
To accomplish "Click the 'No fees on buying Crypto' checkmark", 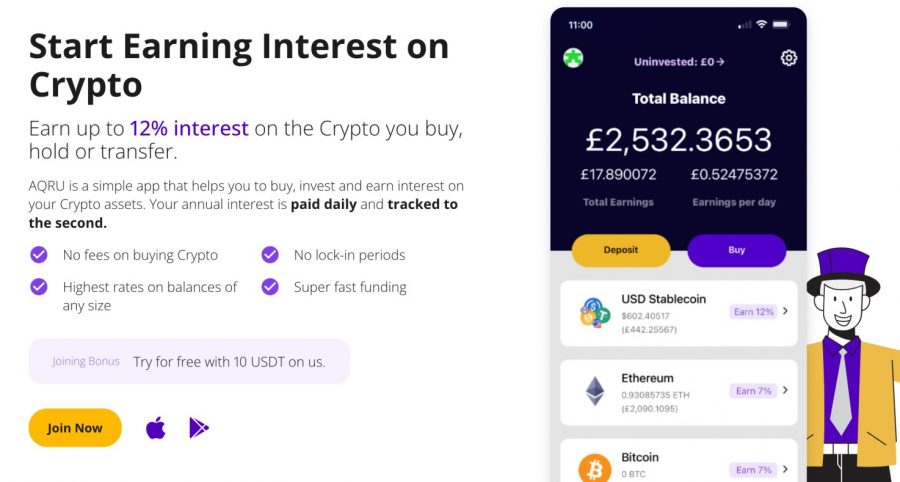I will point(39,255).
